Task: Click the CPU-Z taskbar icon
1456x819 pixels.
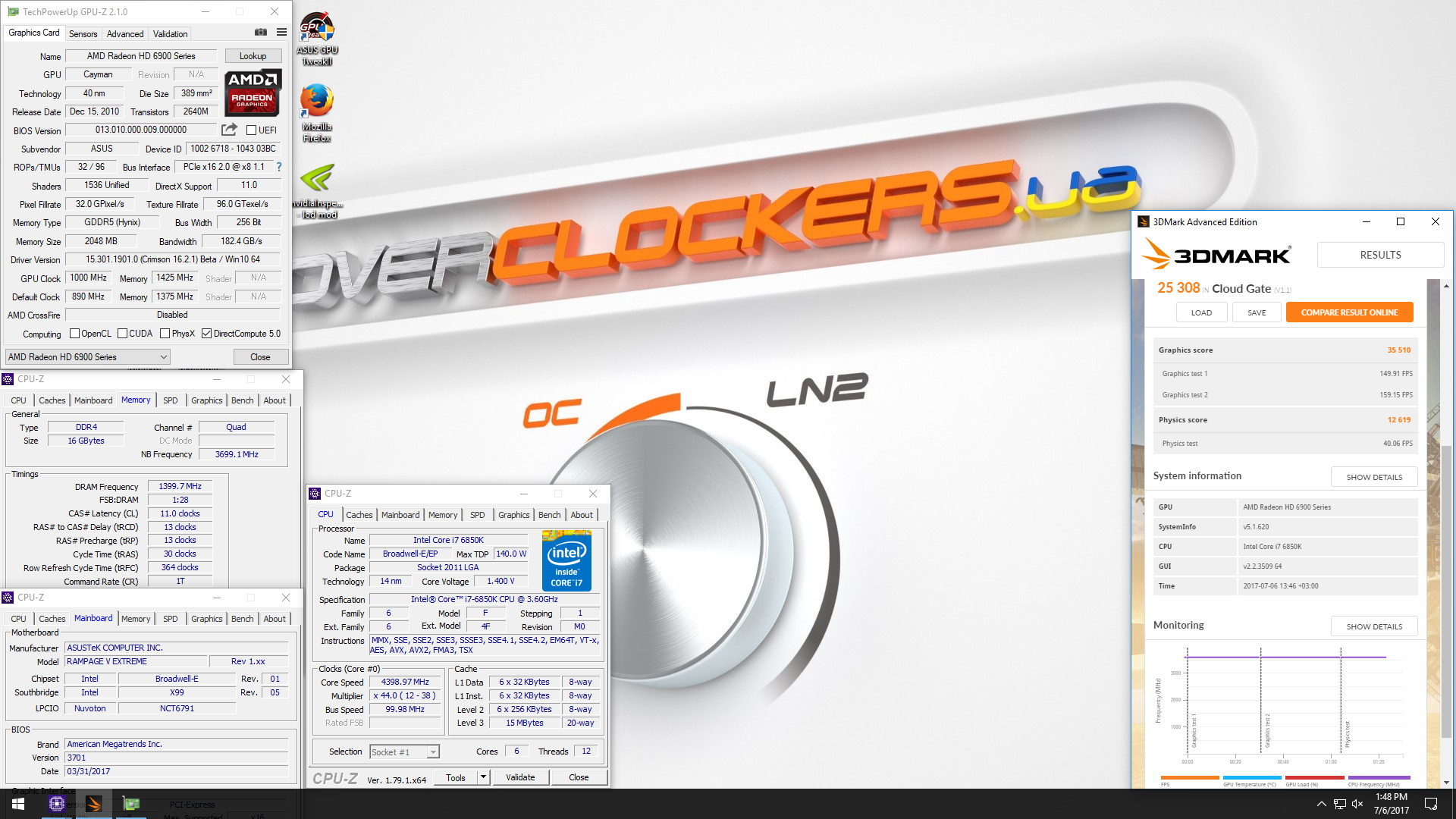Action: 57,804
